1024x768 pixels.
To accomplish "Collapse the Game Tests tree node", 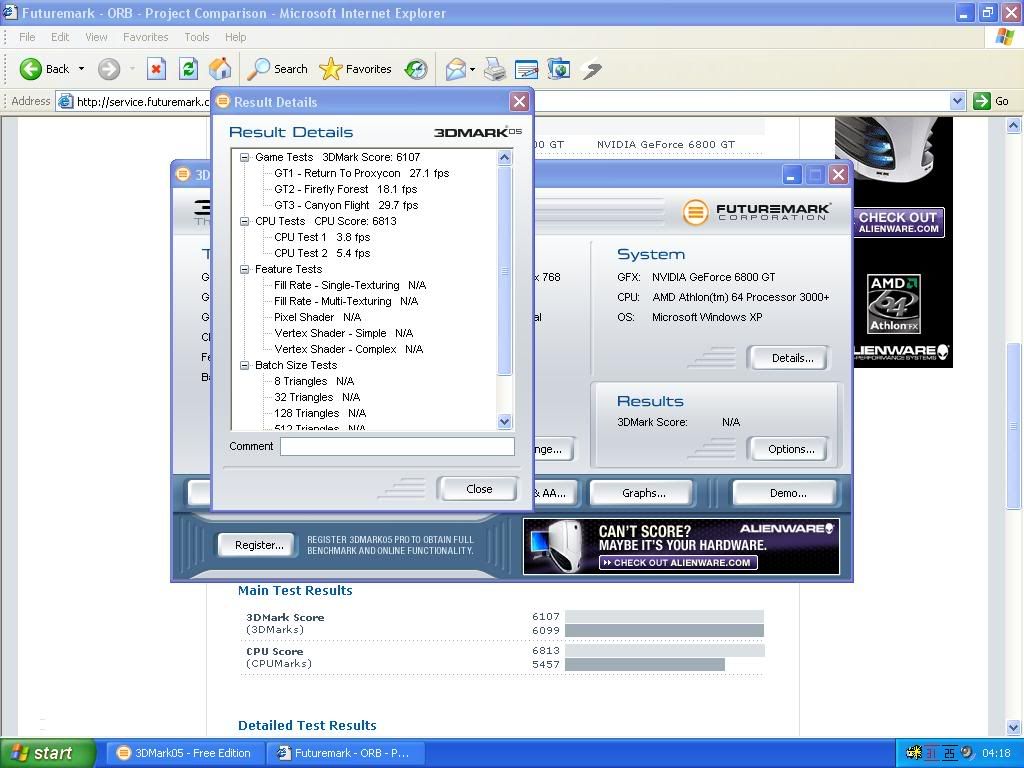I will pos(245,157).
